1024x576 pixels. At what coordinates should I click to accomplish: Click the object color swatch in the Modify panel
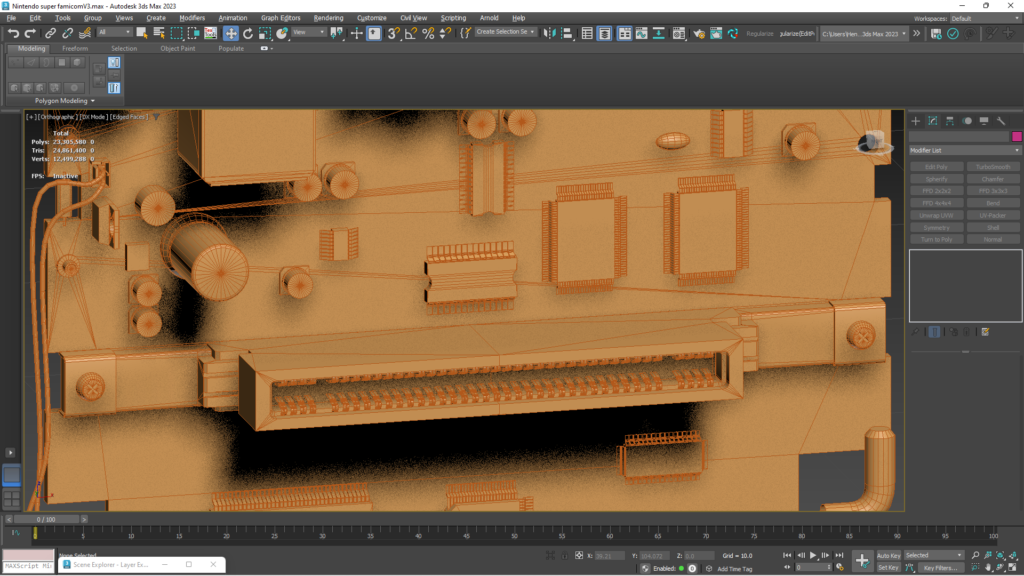(1017, 138)
